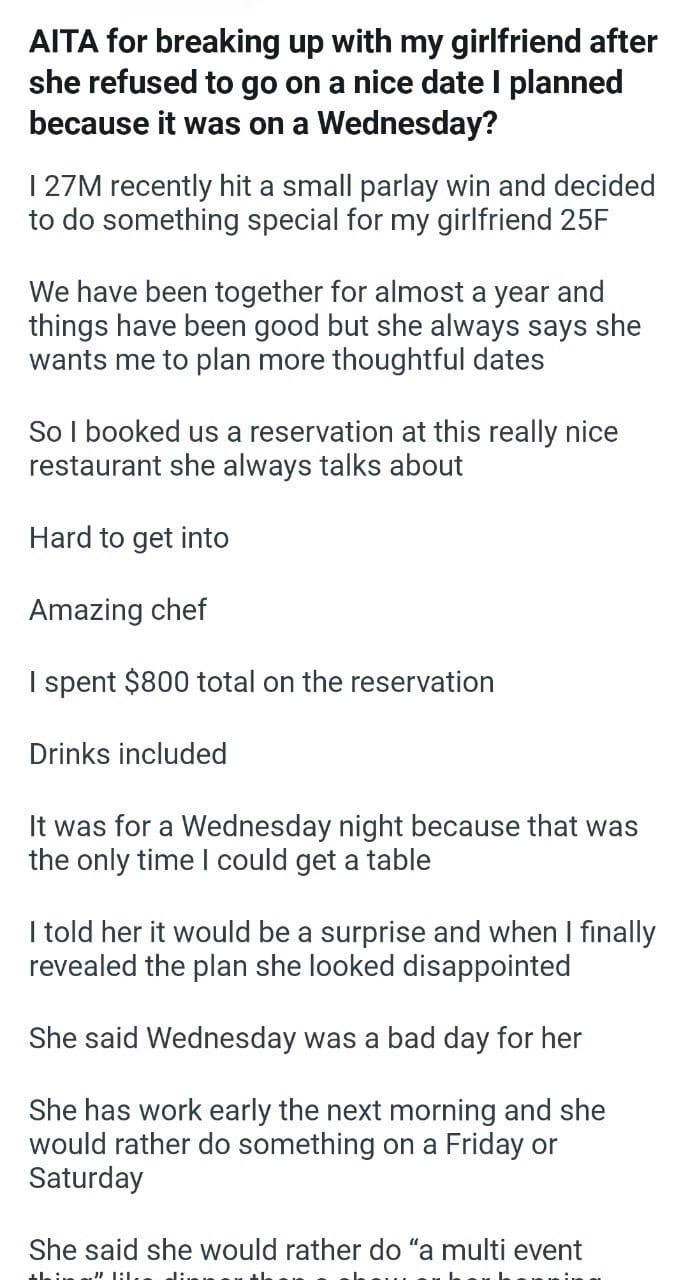The height and width of the screenshot is (1280, 688).
Task: Tap the line "Amazing chef"
Action: pos(118,610)
